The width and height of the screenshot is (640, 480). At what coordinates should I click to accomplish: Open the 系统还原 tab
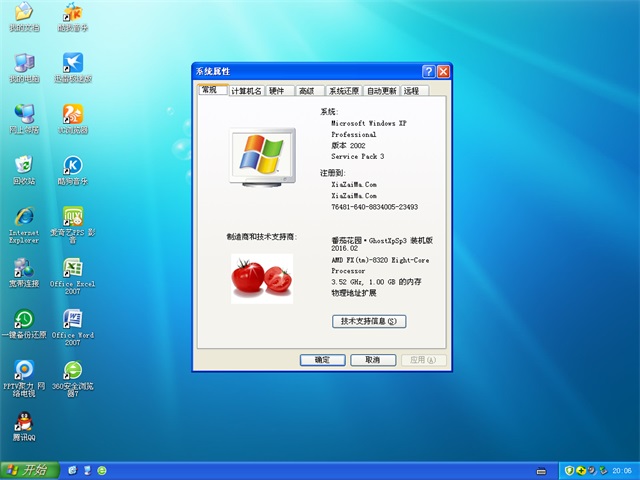(x=344, y=91)
